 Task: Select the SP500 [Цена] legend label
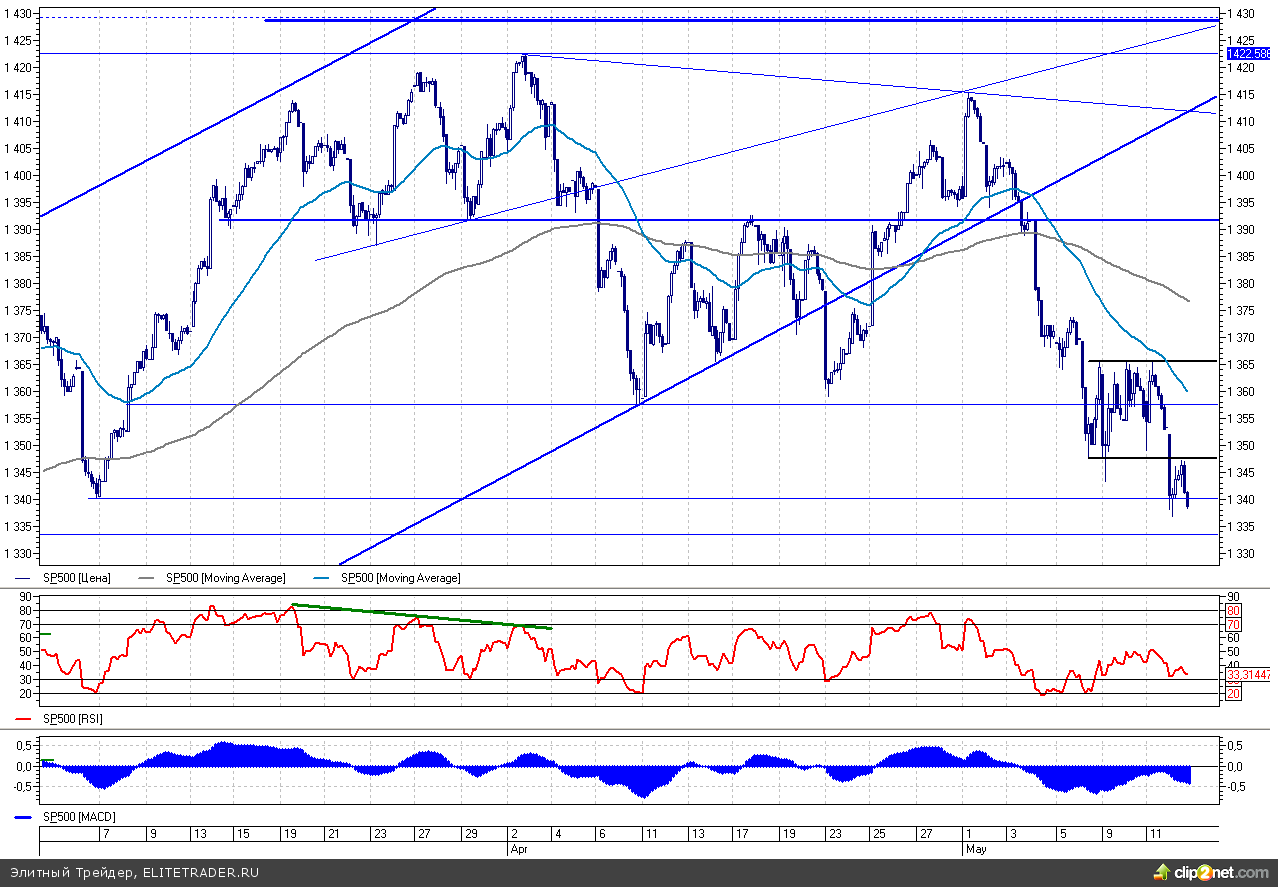point(77,578)
